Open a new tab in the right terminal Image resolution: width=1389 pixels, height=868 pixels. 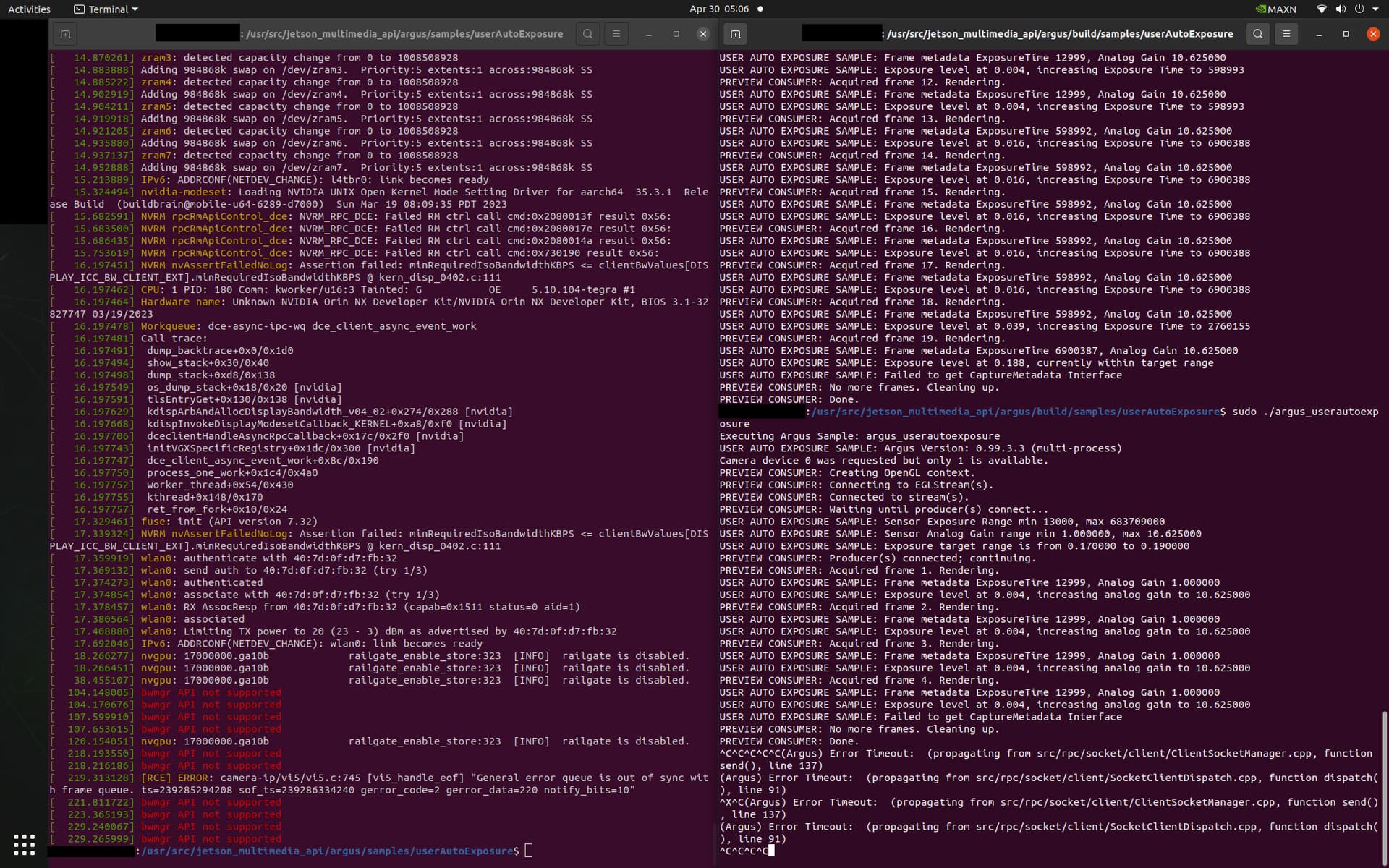pos(736,34)
